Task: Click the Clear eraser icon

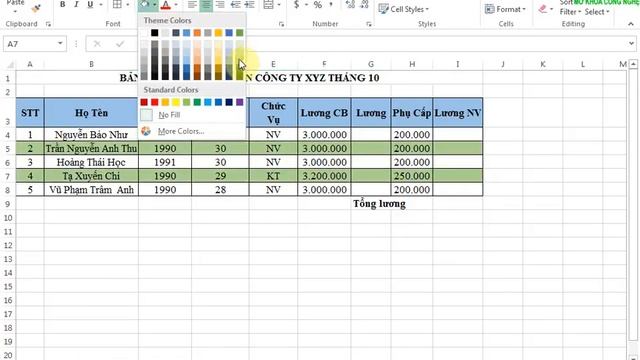Action: click(543, 9)
